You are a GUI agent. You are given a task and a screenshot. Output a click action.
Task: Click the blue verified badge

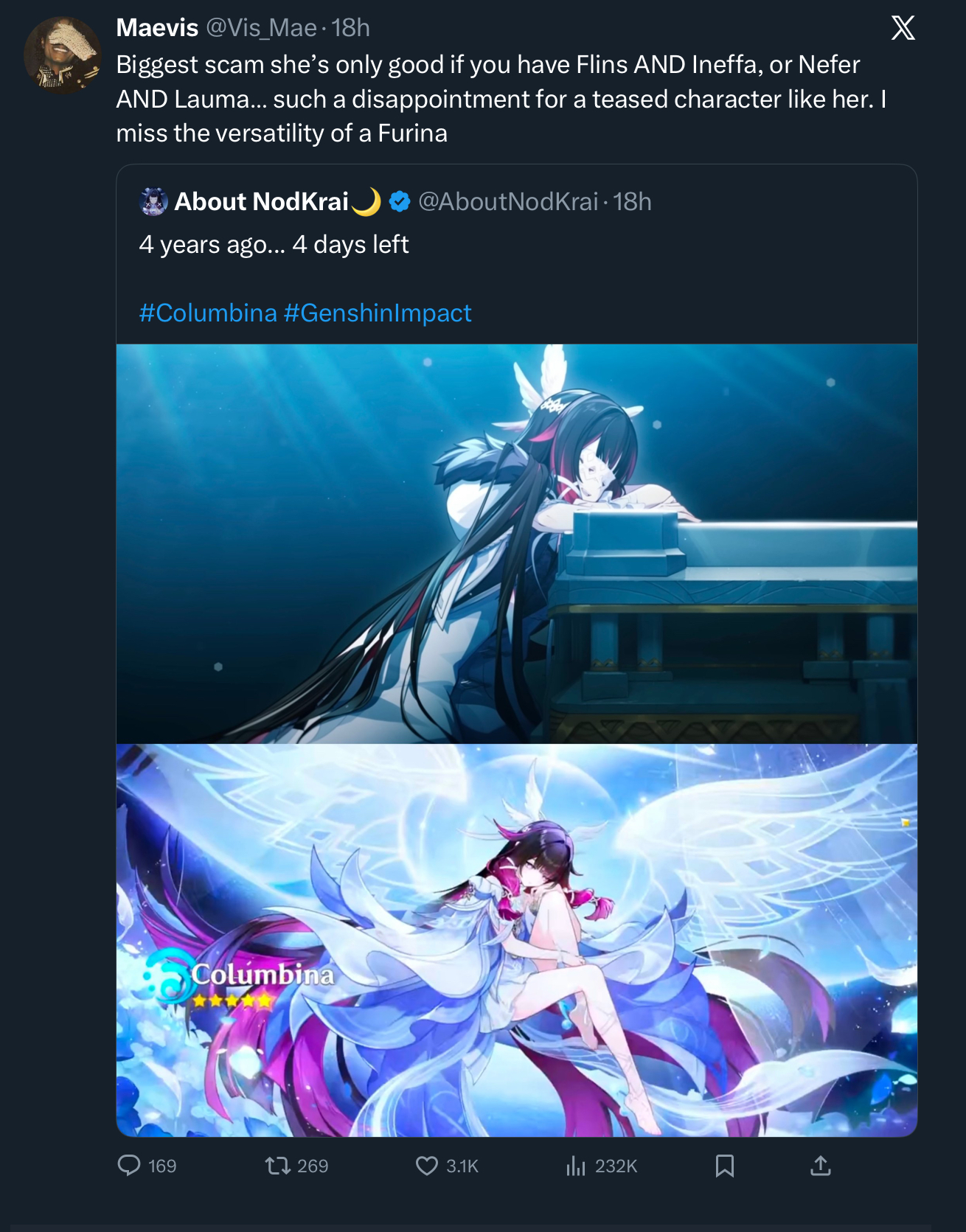pos(400,201)
